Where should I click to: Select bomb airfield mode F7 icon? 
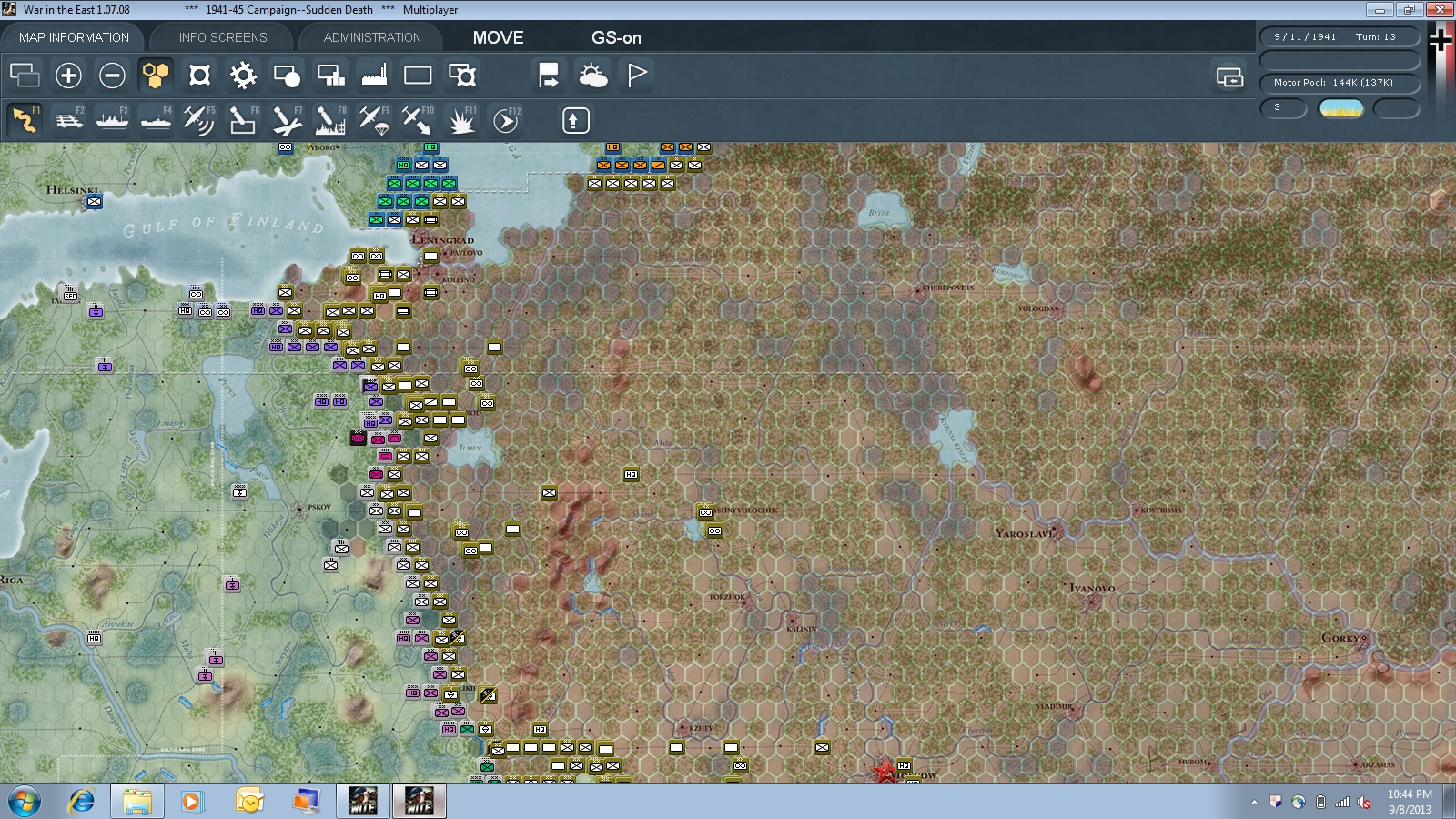pos(287,120)
